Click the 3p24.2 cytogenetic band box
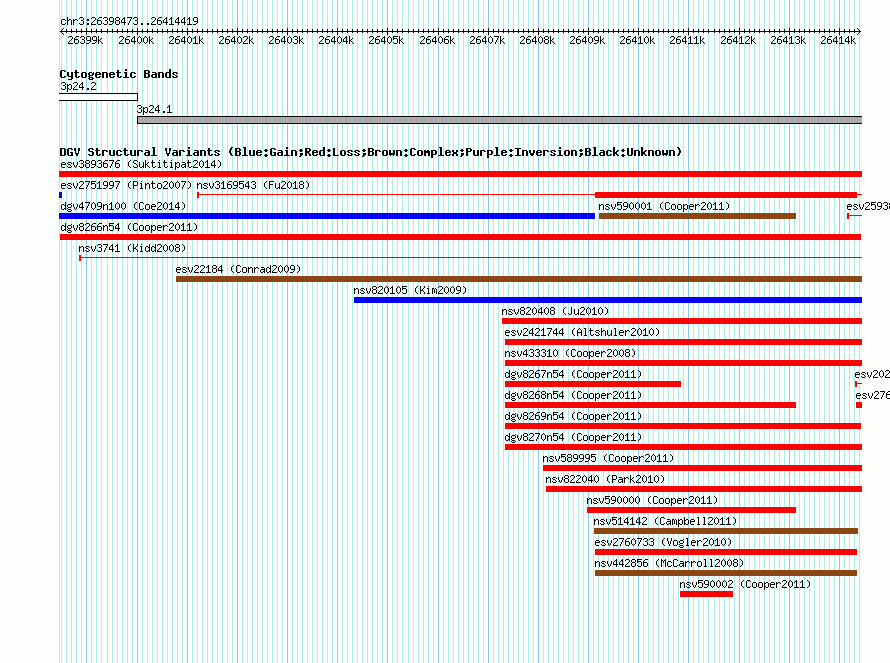The height and width of the screenshot is (663, 890). pos(98,97)
